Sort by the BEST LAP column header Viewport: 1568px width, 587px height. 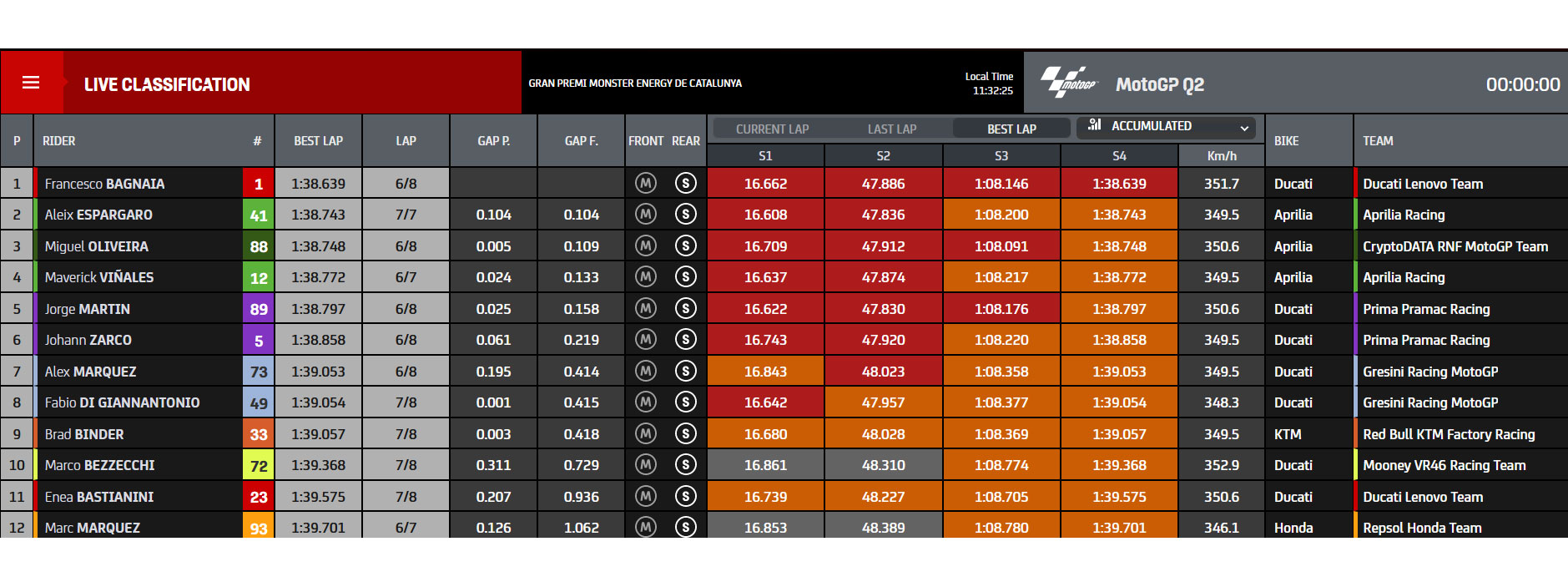[318, 140]
